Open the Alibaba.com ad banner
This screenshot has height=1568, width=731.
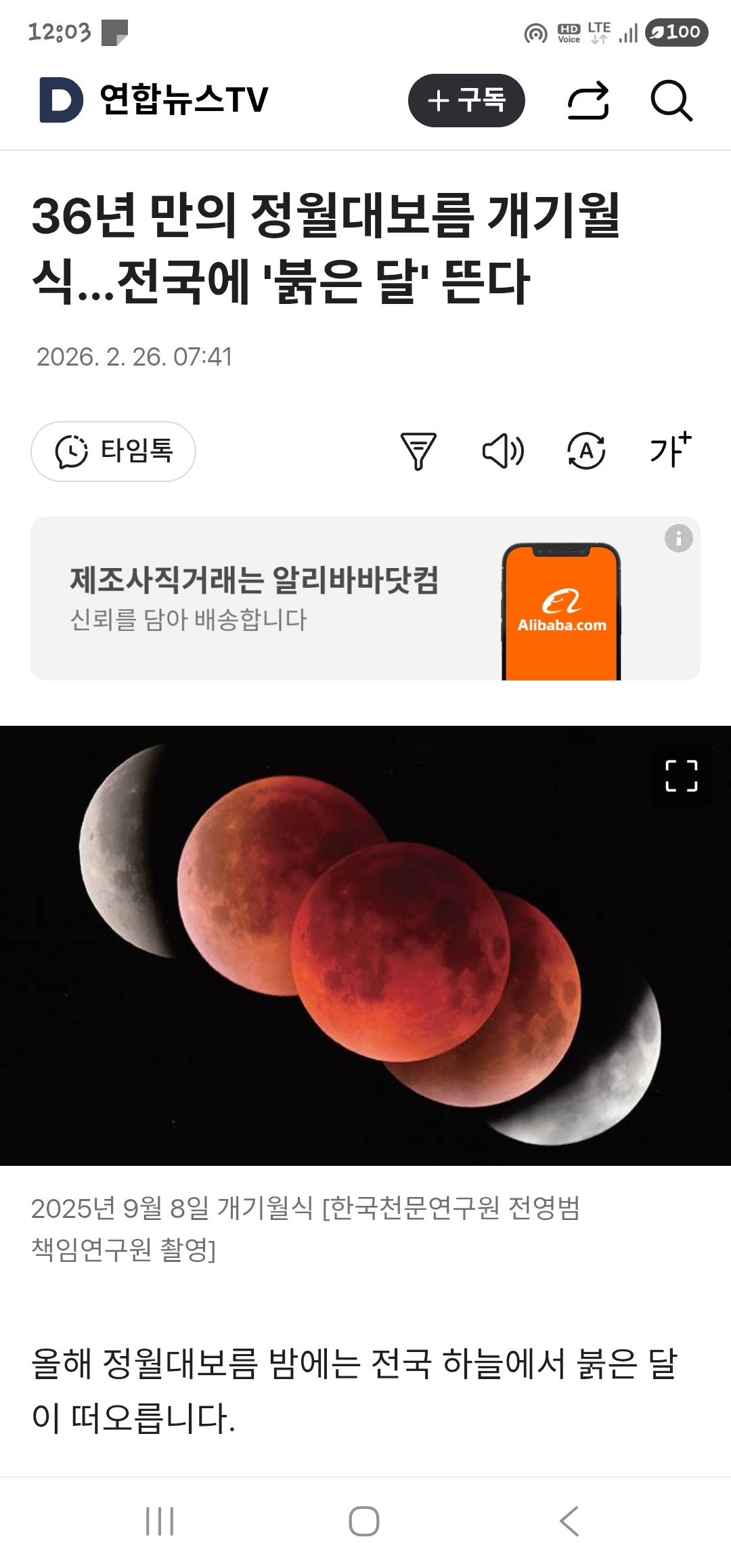[365, 598]
